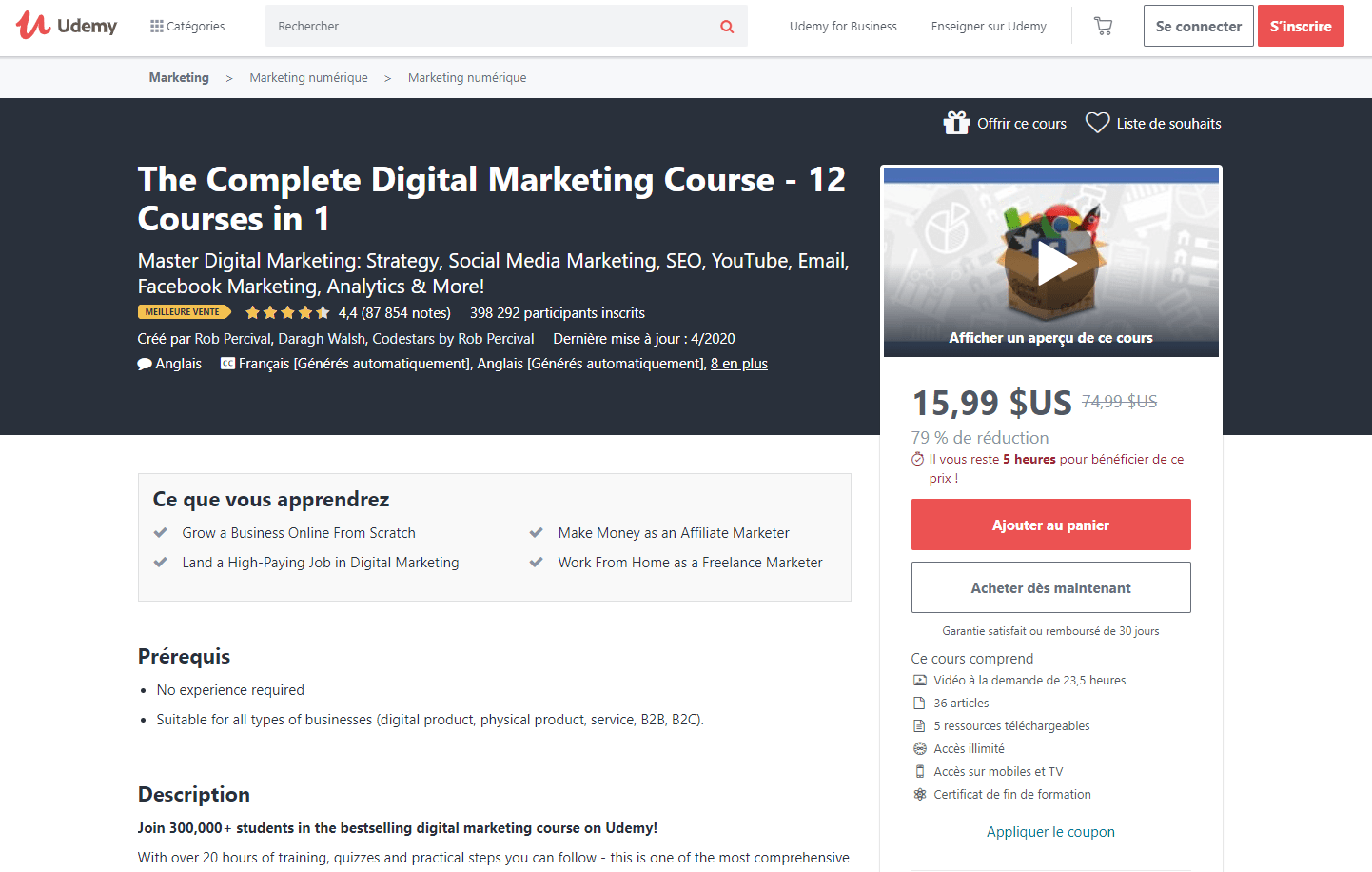
Task: Click the Udemy logo
Action: tap(67, 26)
